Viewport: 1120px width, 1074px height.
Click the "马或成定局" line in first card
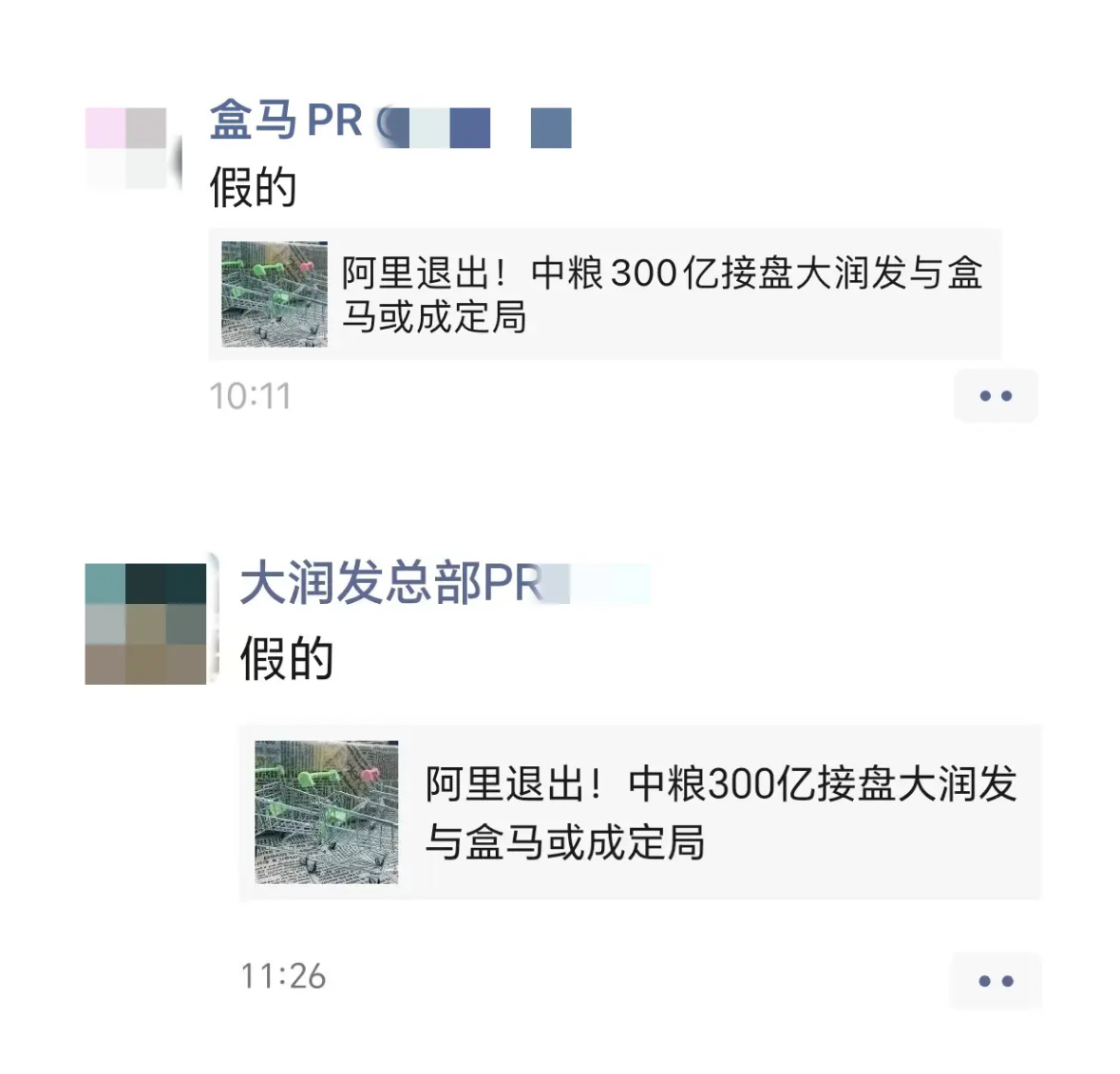click(x=433, y=317)
